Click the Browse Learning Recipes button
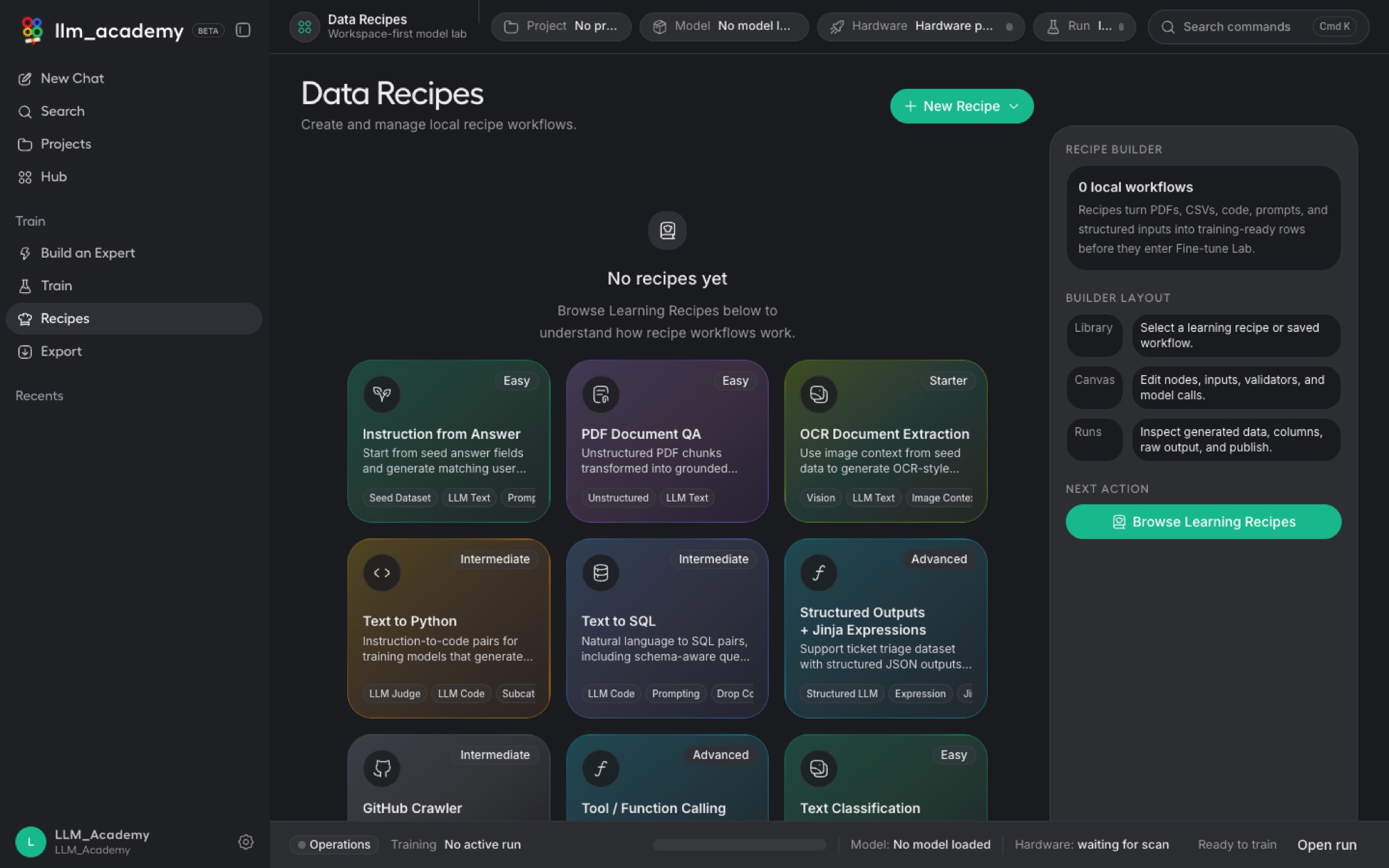This screenshot has height=868, width=1389. [x=1203, y=521]
